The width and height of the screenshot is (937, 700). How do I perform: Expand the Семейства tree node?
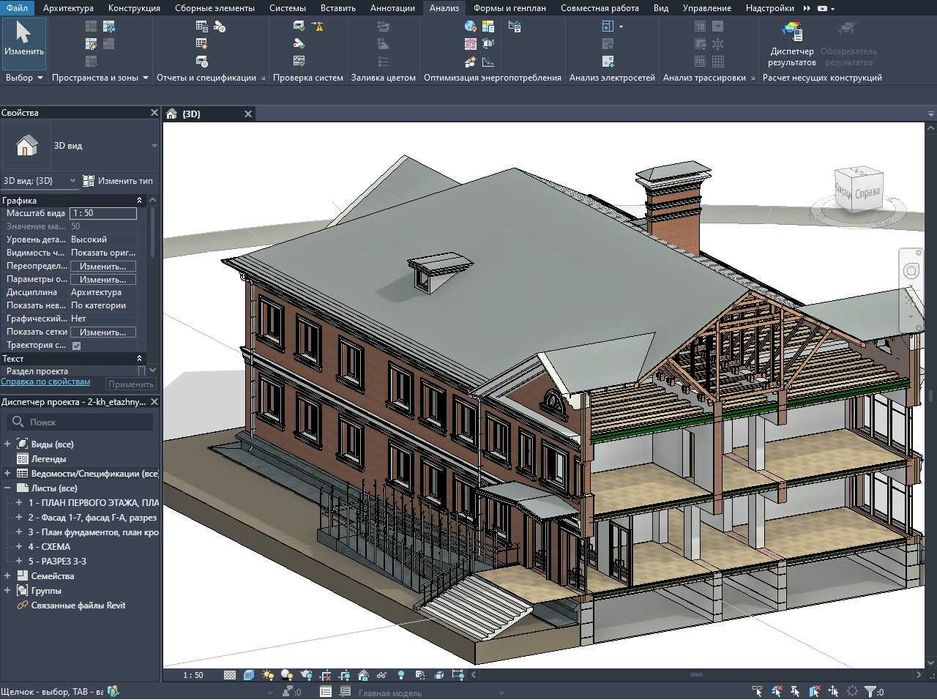[7, 576]
